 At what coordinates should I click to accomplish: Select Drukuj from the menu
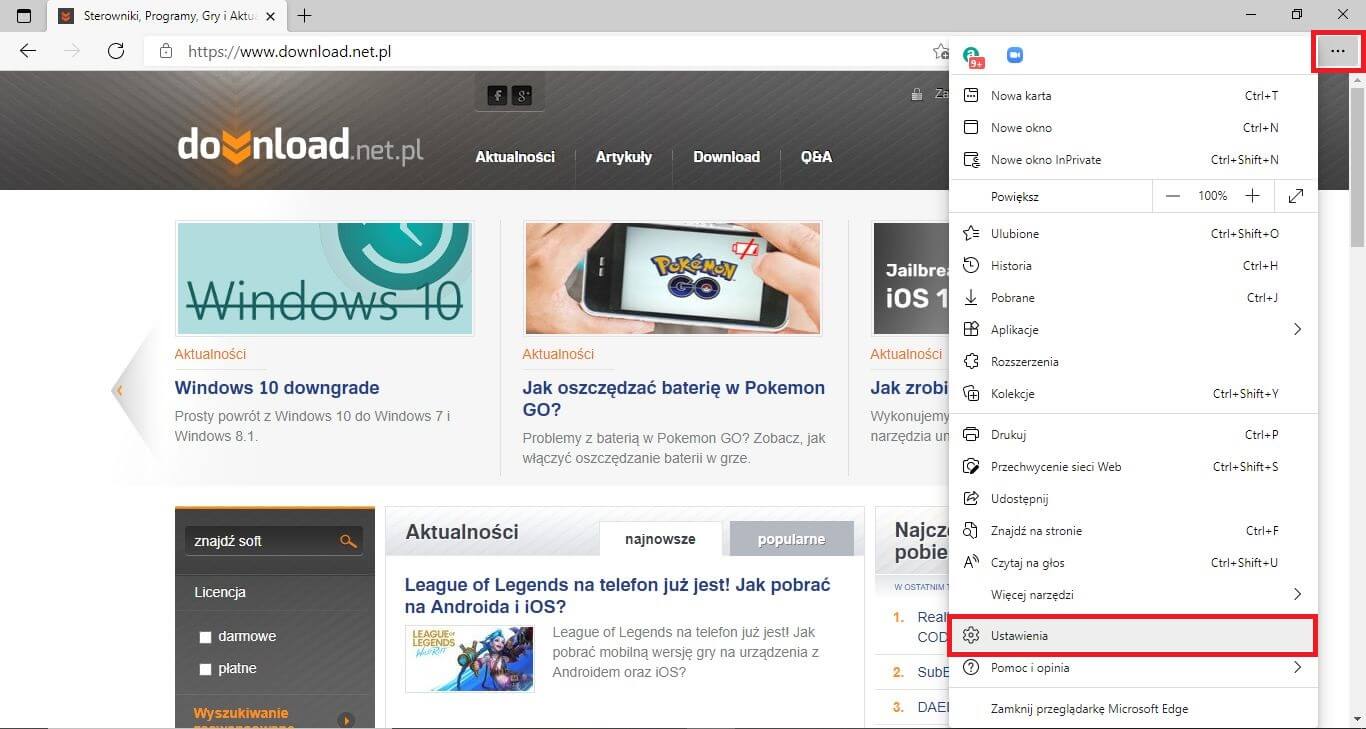(x=1133, y=435)
